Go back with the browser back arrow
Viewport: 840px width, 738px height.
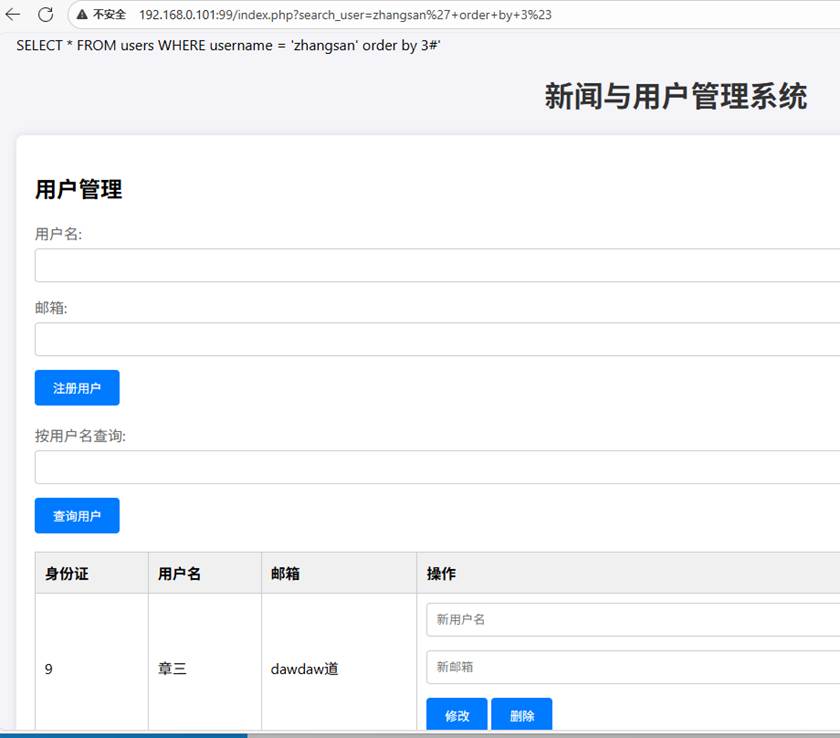pyautogui.click(x=13, y=14)
